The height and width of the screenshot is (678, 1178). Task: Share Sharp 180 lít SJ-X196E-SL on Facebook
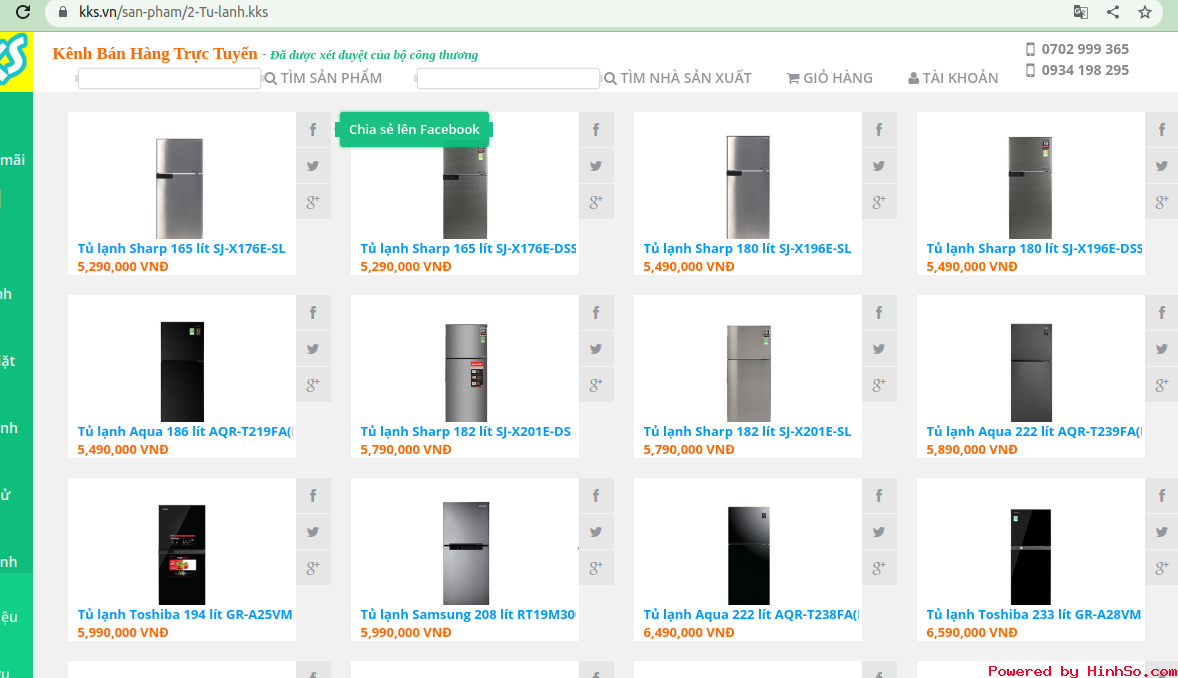click(x=879, y=130)
